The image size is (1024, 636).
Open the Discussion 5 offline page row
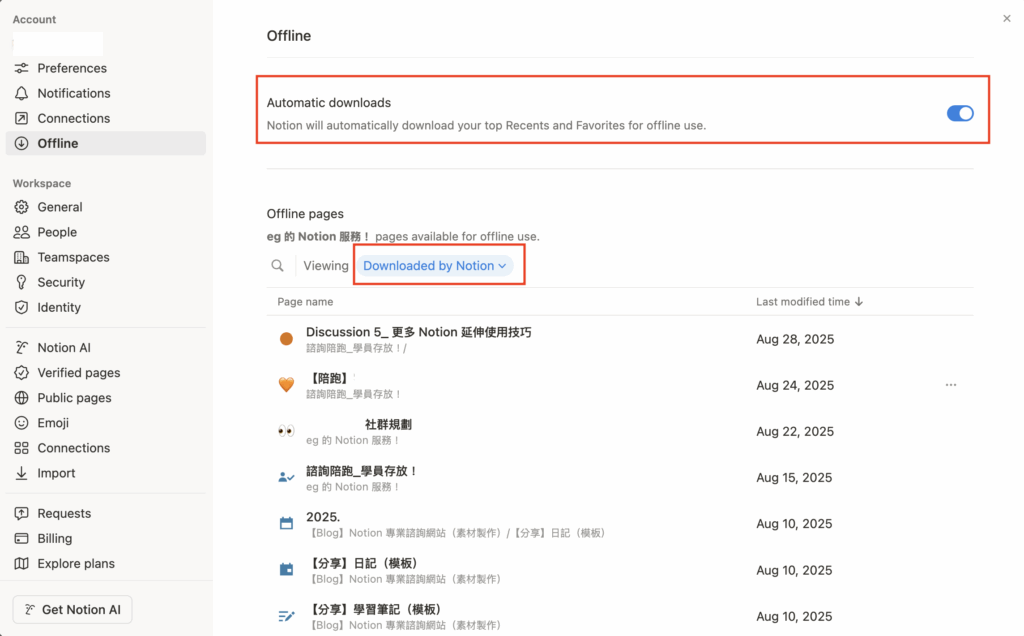[x=418, y=332]
